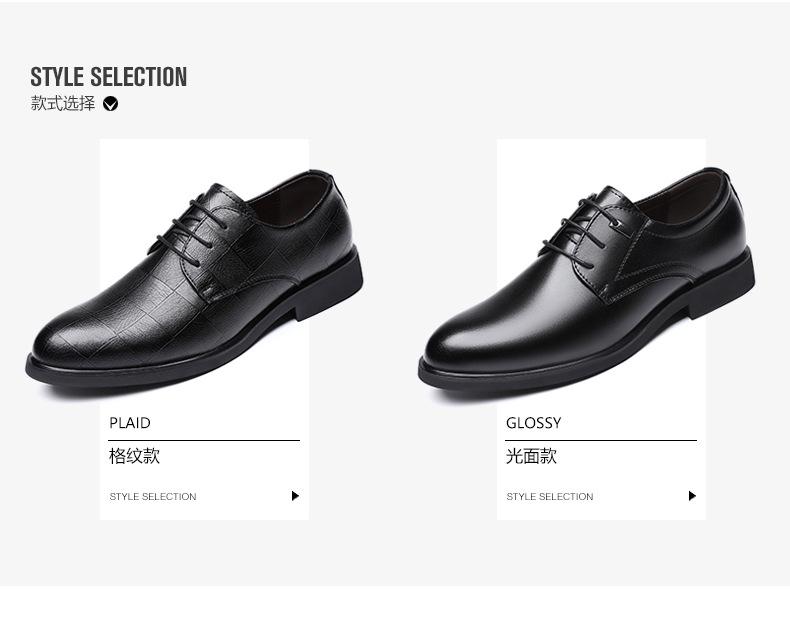
Task: Select the glossy smooth shoe image
Action: coord(590,280)
